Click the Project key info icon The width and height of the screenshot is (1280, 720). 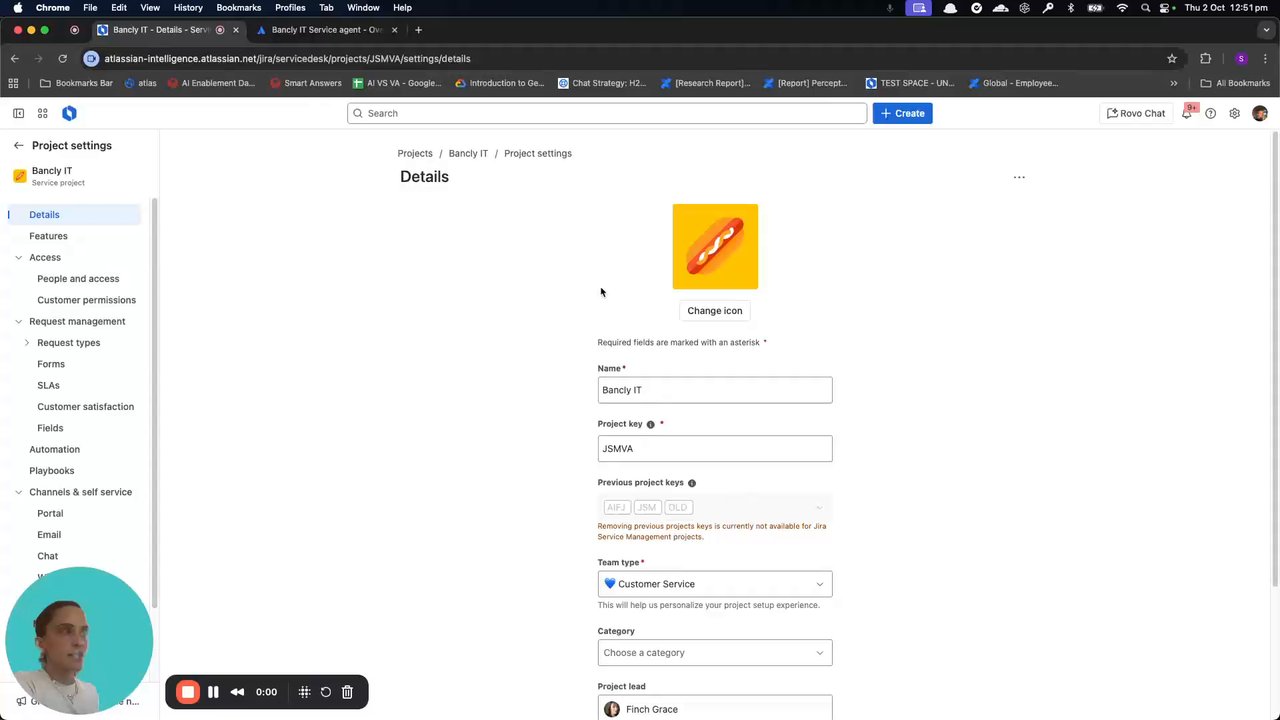click(x=650, y=424)
